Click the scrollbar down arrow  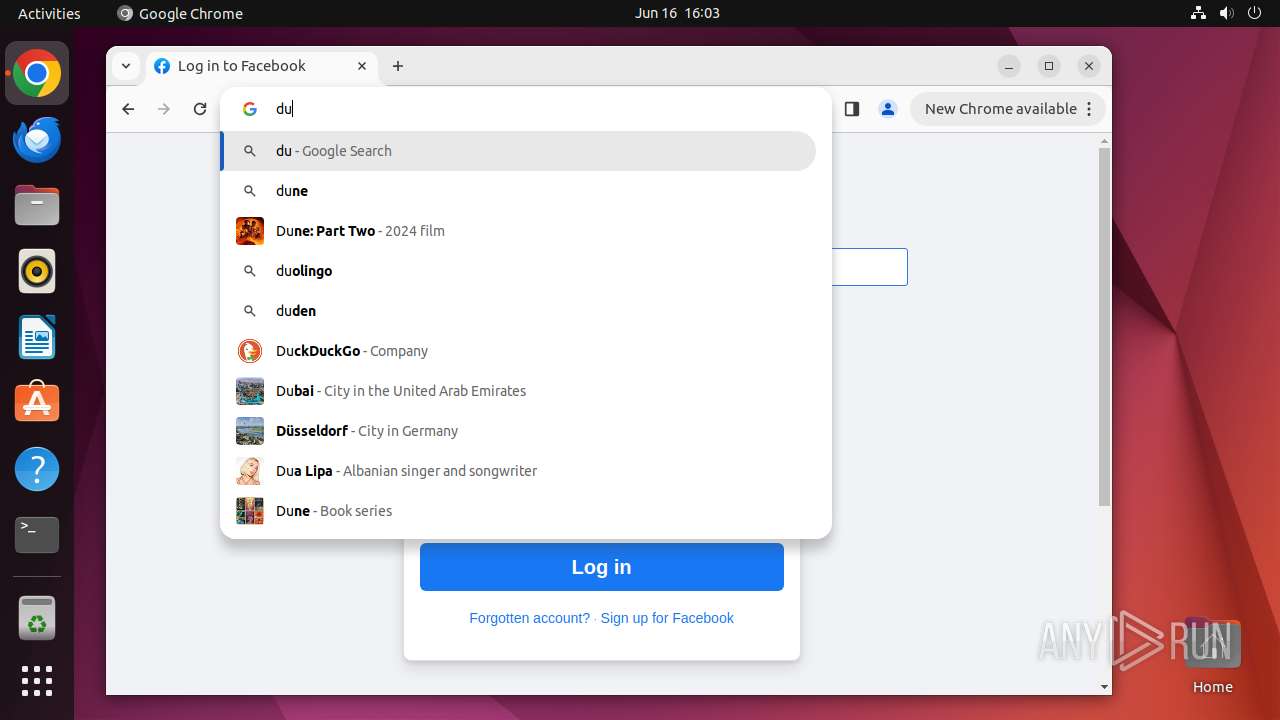(x=1104, y=687)
